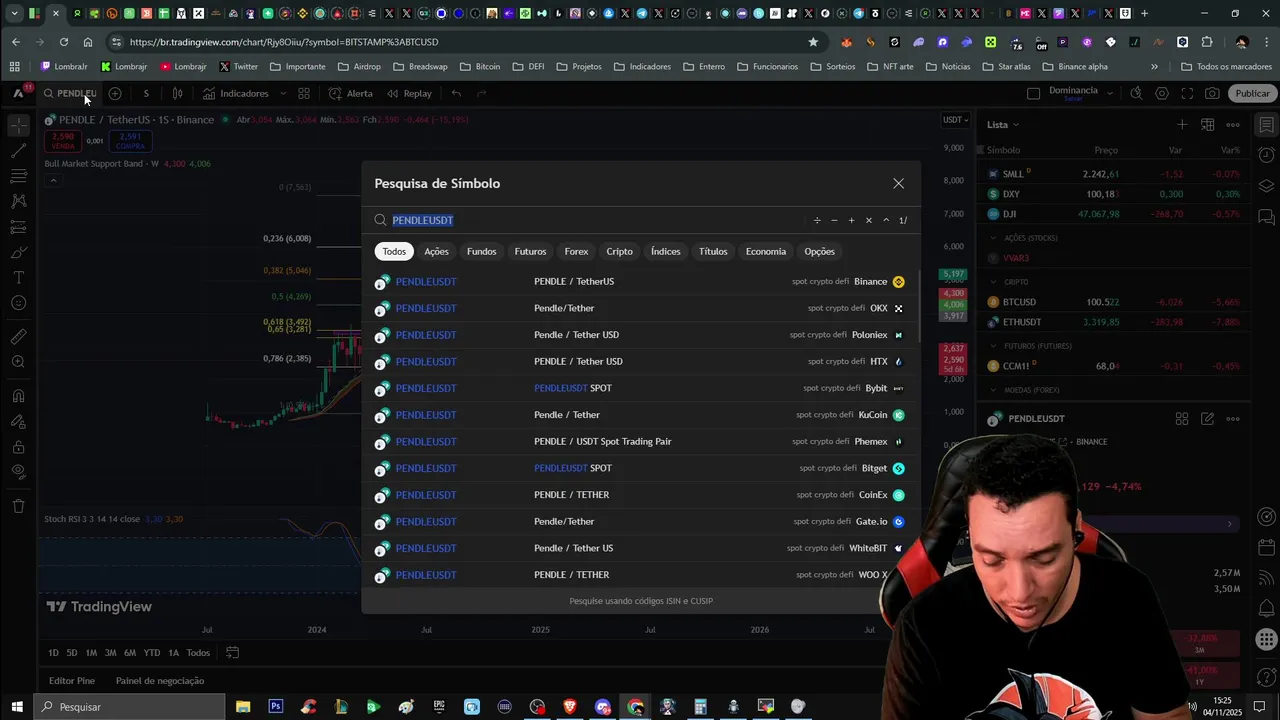
Task: Insert plus operator in symbol search
Action: pyautogui.click(x=851, y=220)
